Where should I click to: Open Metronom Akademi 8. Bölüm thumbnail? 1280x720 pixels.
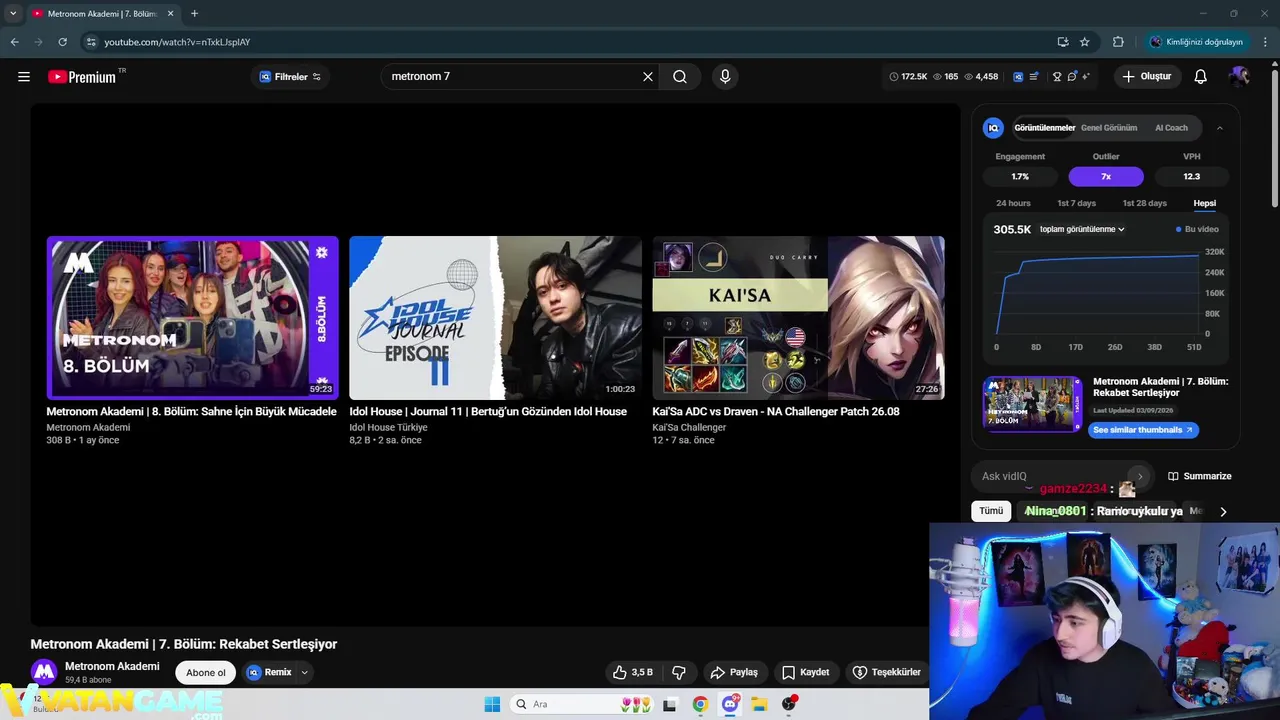tap(193, 318)
